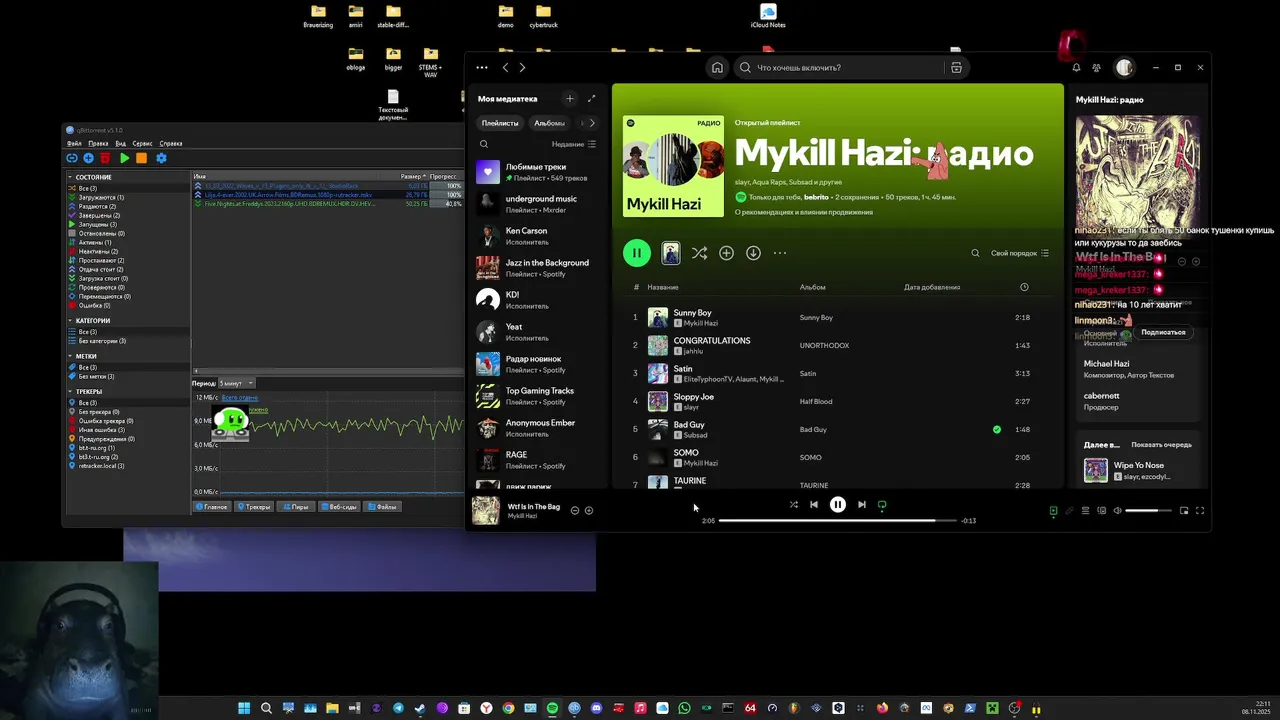Mute Spotify volume speaker icon
The width and height of the screenshot is (1280, 720).
[x=1117, y=511]
